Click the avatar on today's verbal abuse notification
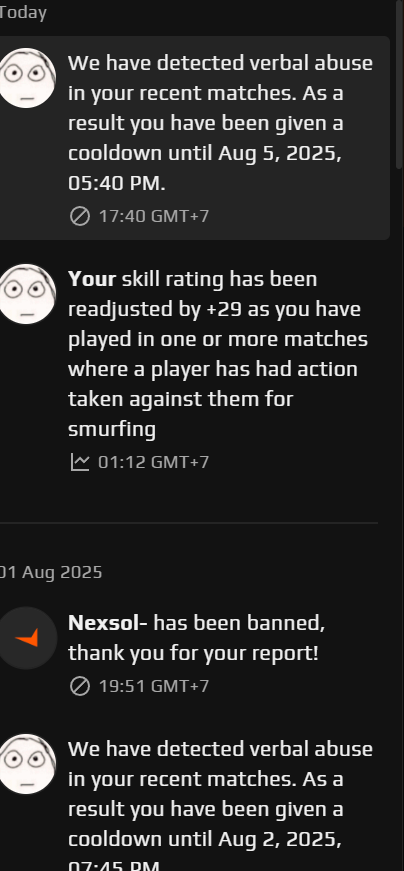Screen dimensions: 404x871 pos(27,78)
